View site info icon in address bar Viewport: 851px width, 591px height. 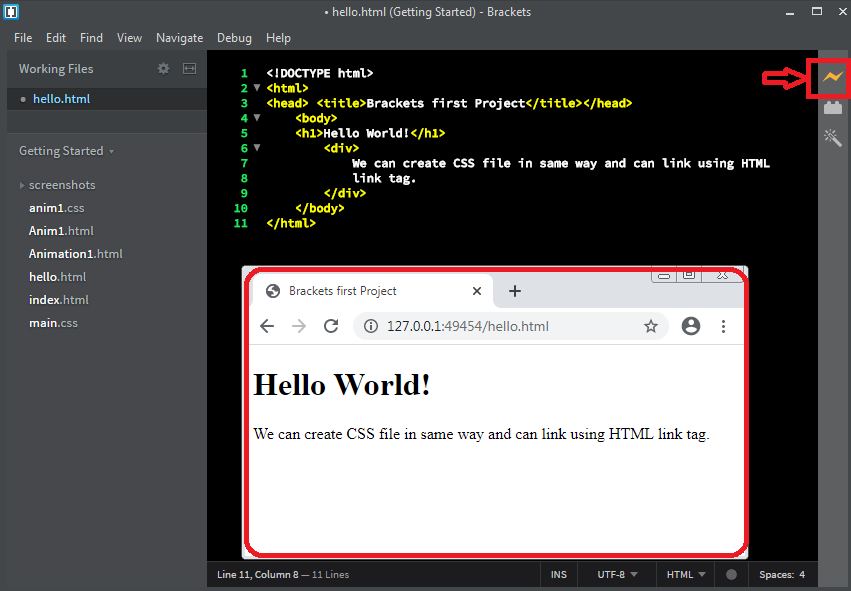pyautogui.click(x=371, y=326)
